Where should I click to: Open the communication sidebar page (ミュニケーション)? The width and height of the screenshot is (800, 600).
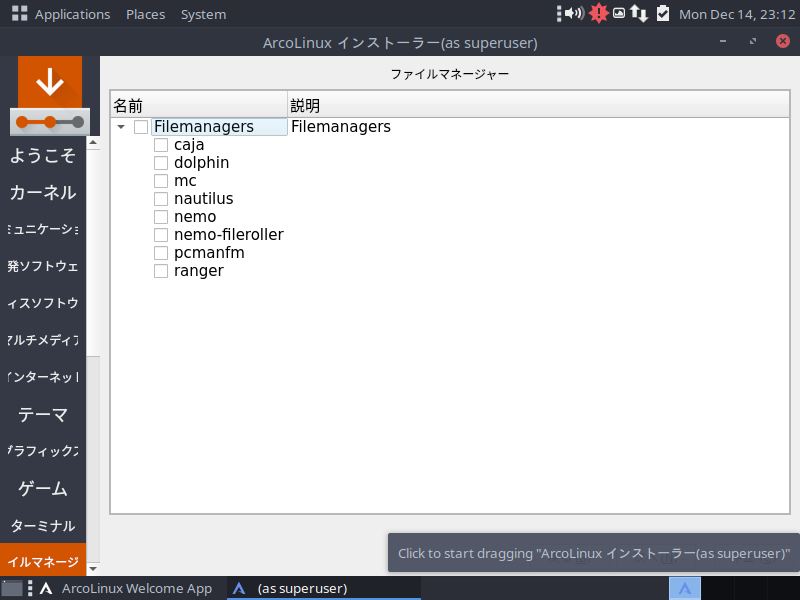(43, 229)
